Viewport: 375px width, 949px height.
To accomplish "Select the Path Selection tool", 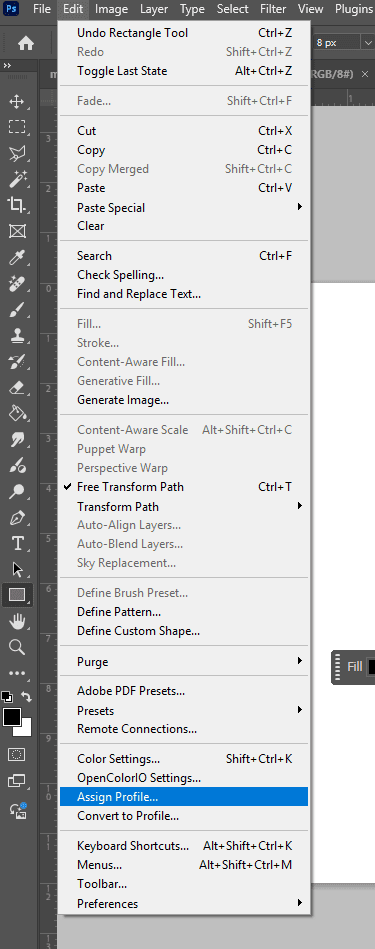I will point(17,570).
